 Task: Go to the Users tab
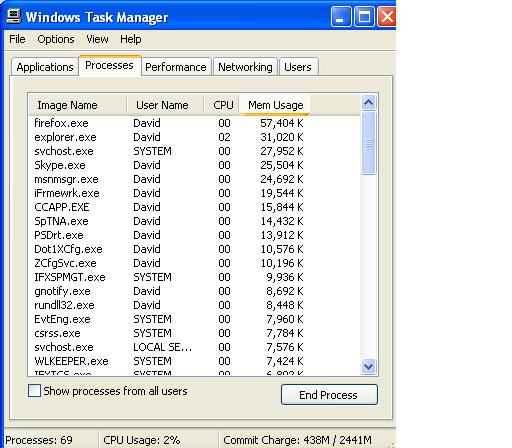coord(298,67)
